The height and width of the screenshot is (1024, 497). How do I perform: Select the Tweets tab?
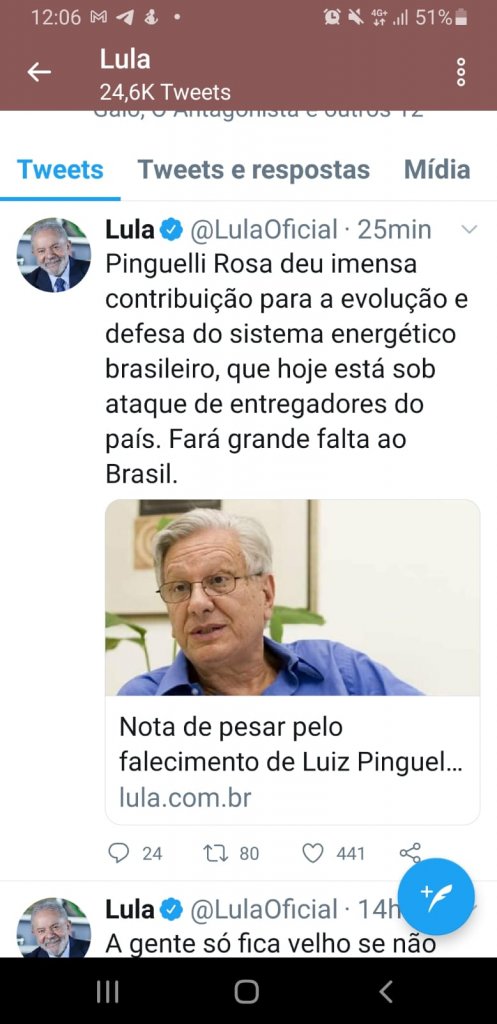click(x=60, y=170)
